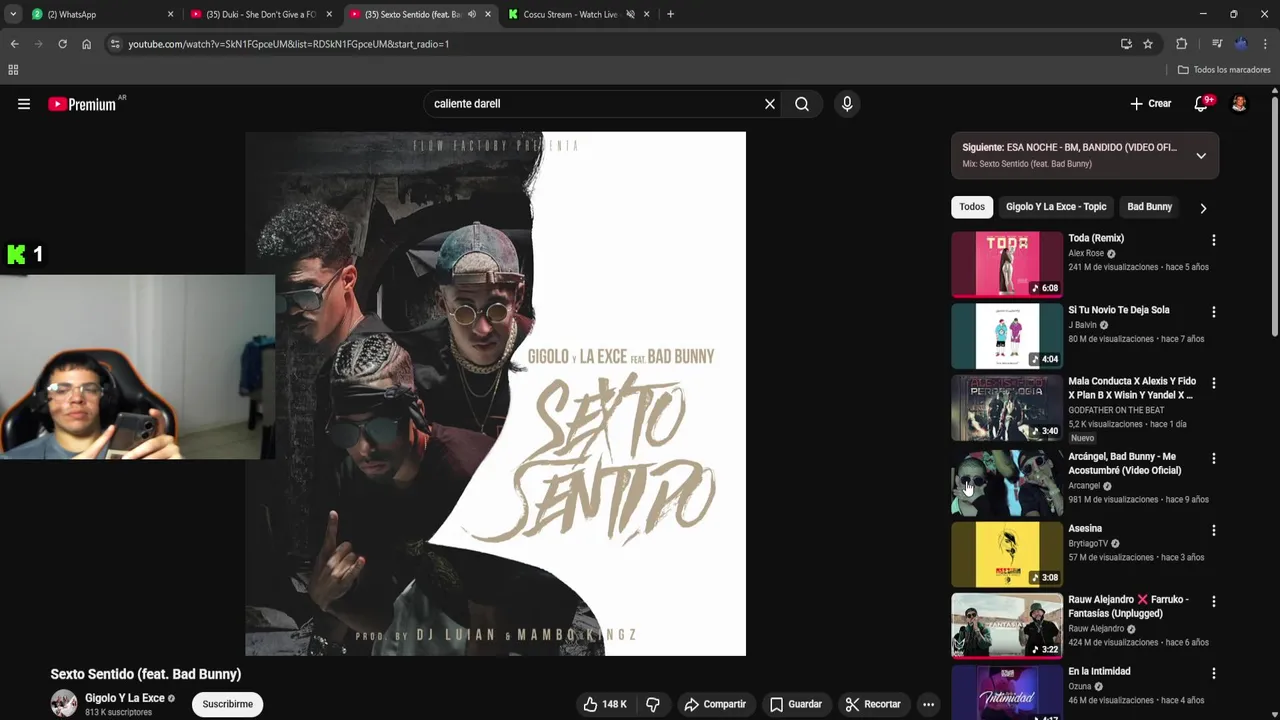Click the magnifier search button
This screenshot has height=720, width=1280.
tap(802, 104)
